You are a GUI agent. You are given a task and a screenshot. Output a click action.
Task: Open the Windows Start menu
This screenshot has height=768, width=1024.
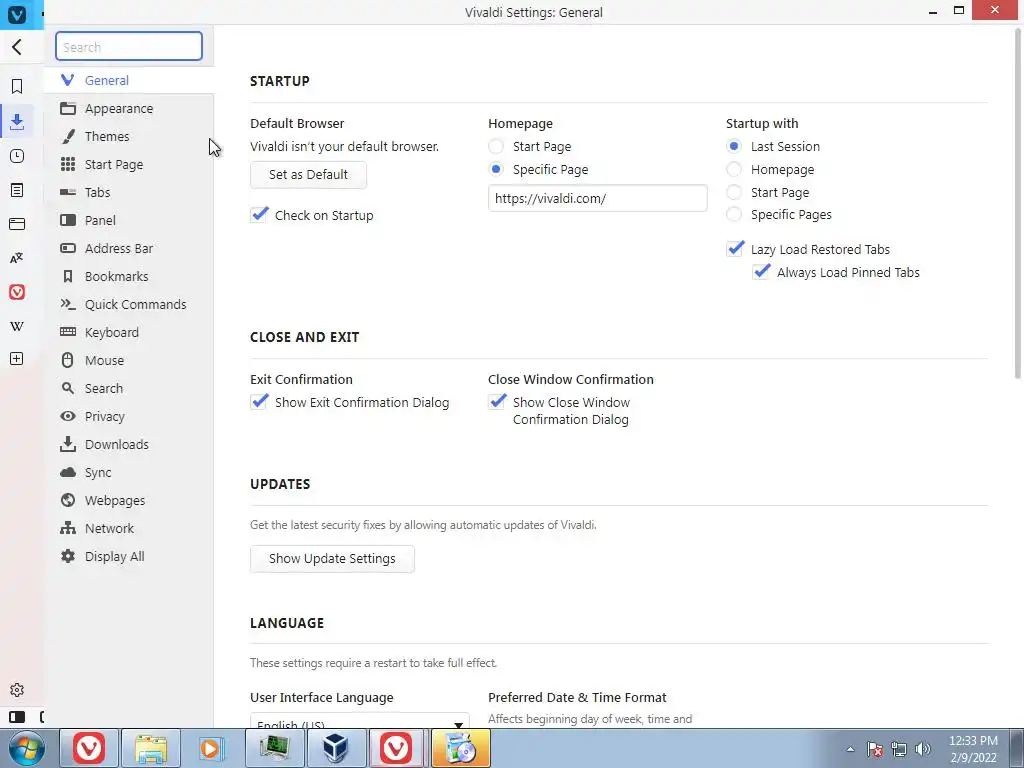pos(27,748)
